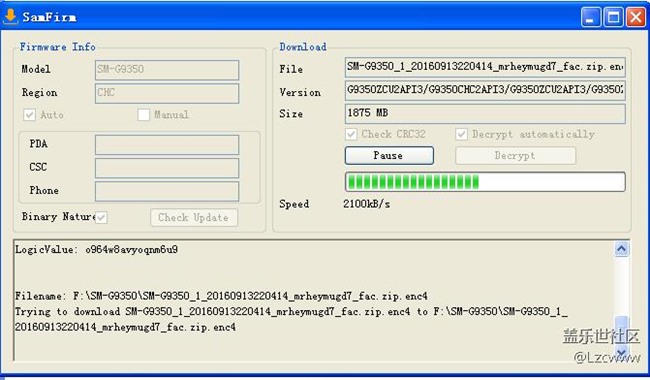Click the log scrollbar up arrow

click(x=621, y=249)
